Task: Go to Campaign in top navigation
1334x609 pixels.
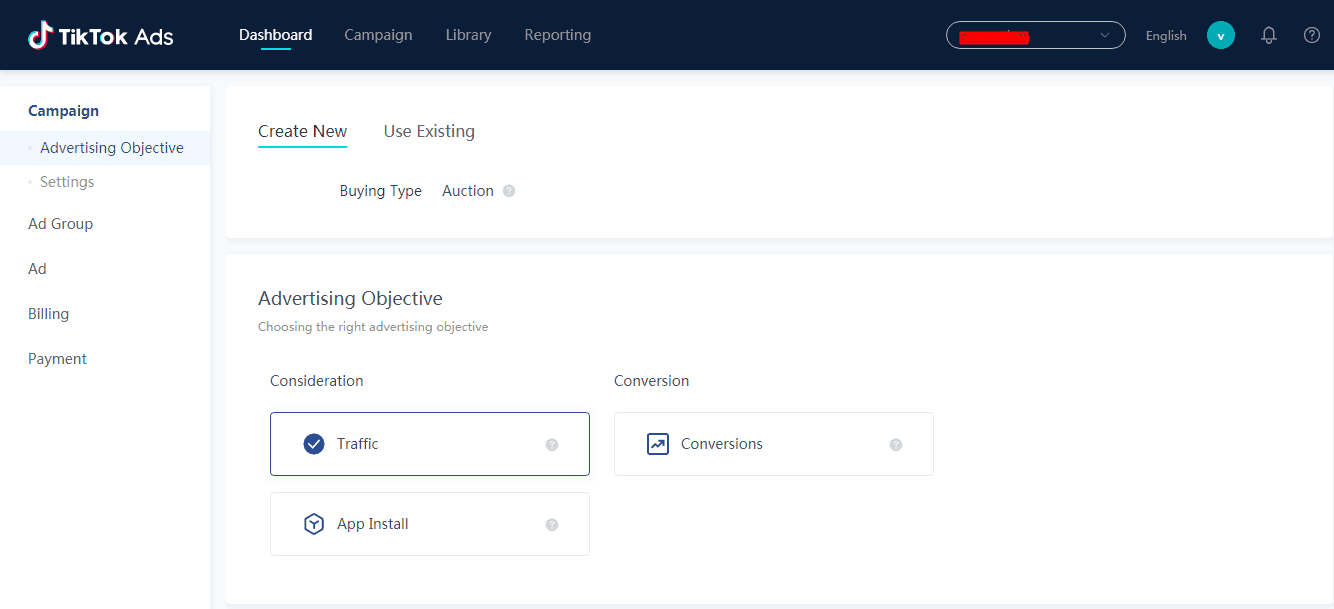Action: [x=378, y=35]
